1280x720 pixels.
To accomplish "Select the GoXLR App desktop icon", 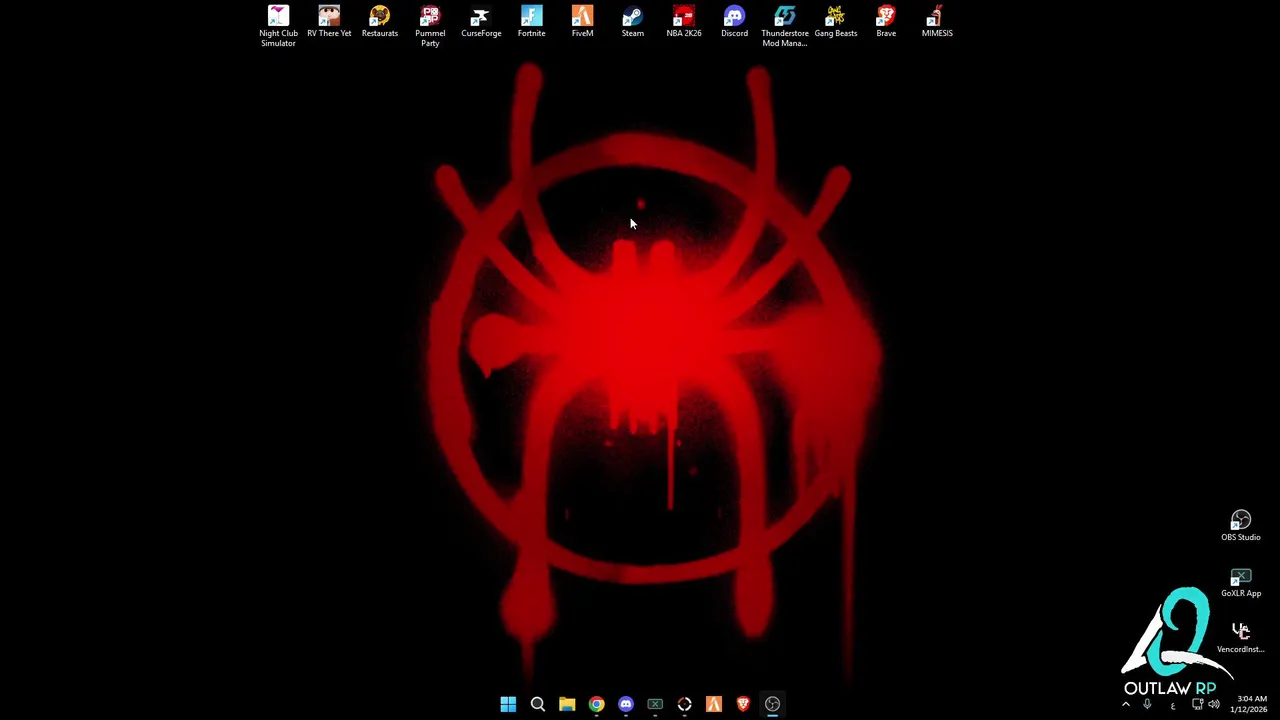I will 1241,582.
